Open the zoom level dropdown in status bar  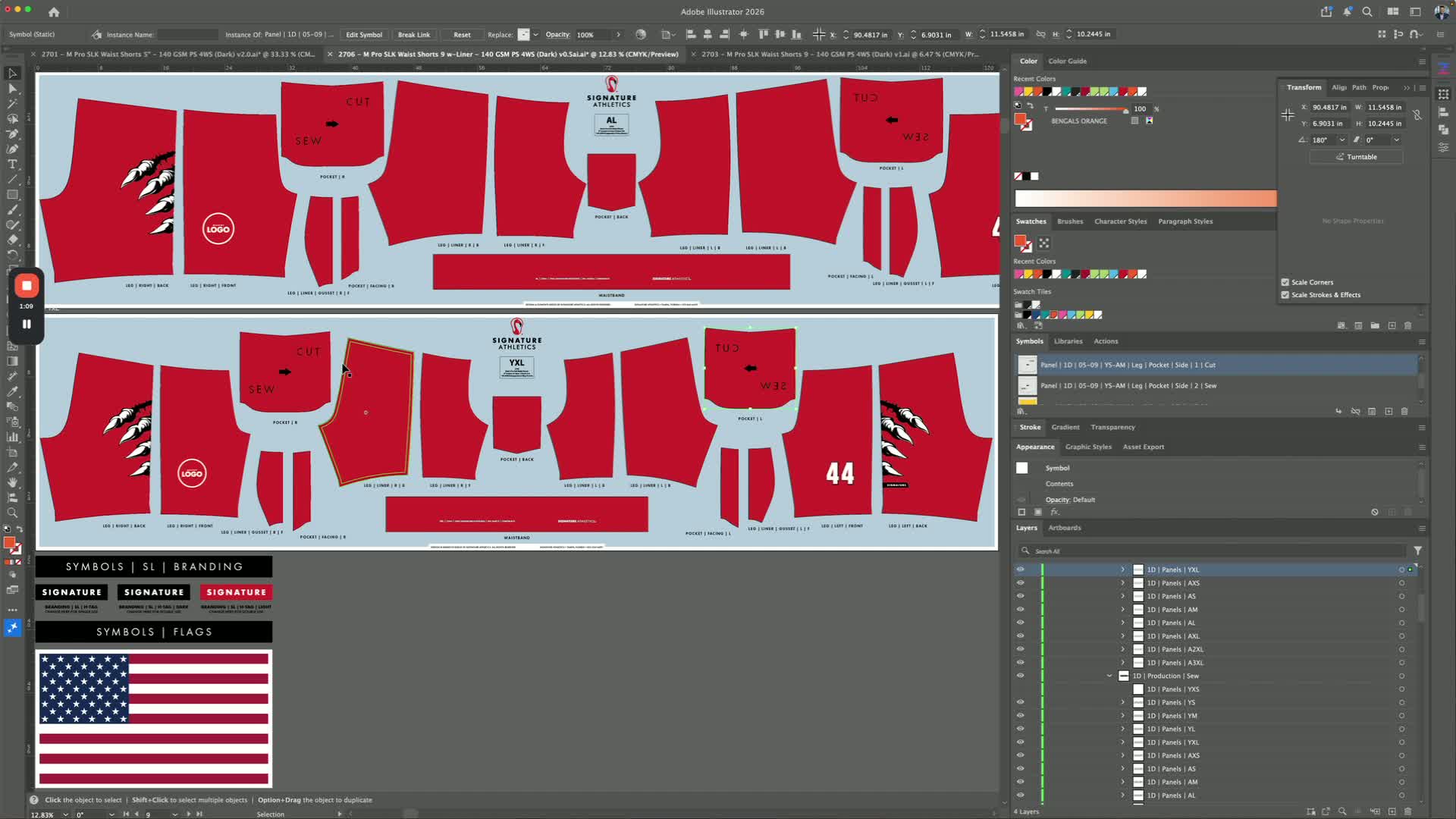[66, 814]
